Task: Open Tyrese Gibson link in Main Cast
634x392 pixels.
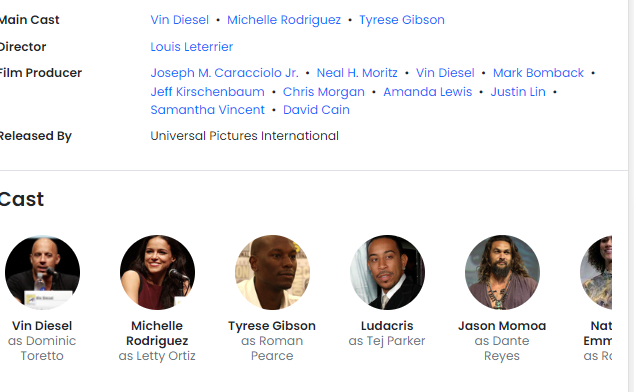Action: pos(402,20)
